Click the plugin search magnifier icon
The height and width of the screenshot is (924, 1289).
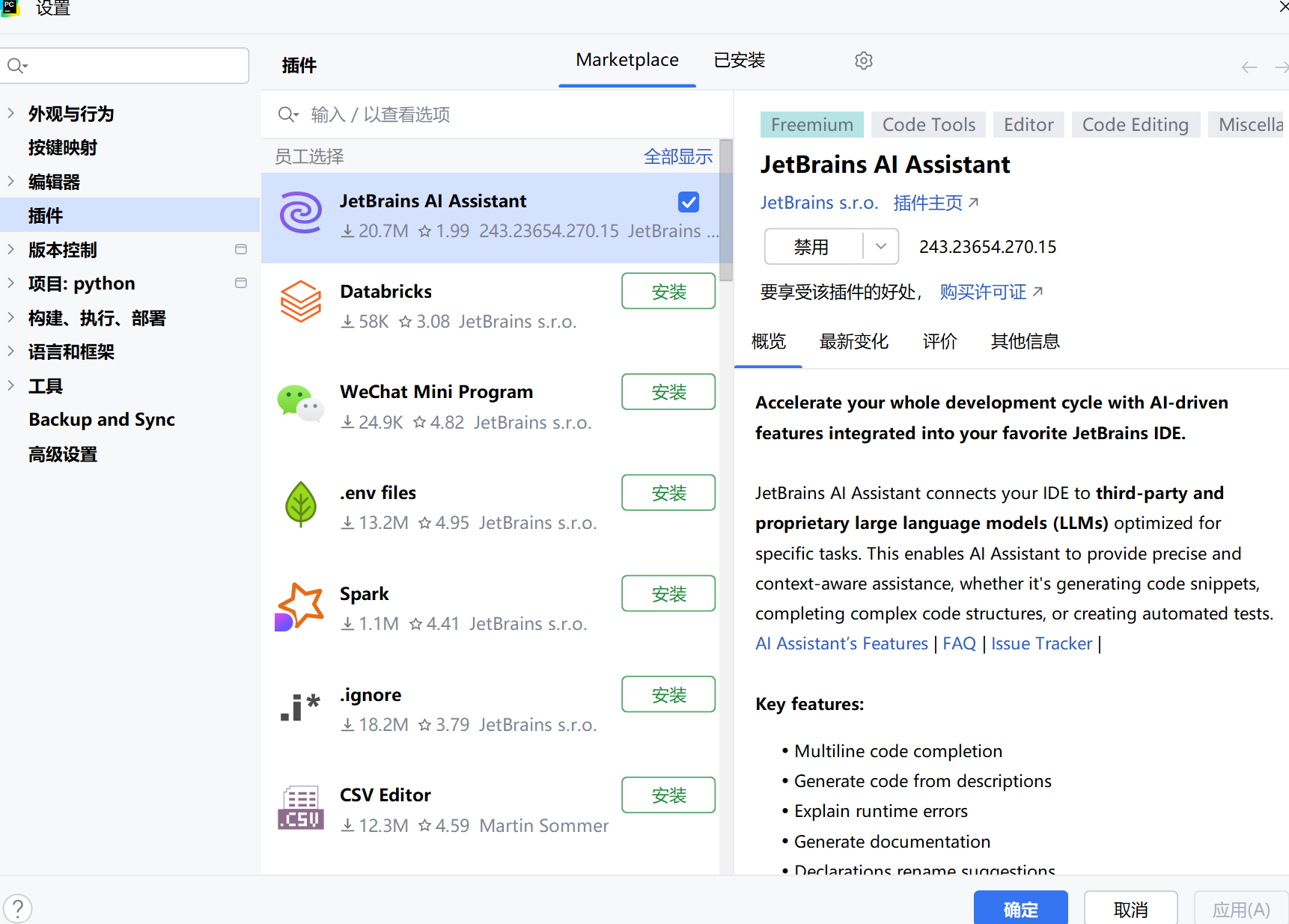click(287, 114)
